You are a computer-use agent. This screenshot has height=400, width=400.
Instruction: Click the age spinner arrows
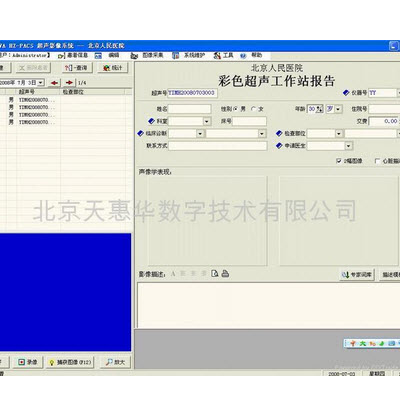click(319, 109)
